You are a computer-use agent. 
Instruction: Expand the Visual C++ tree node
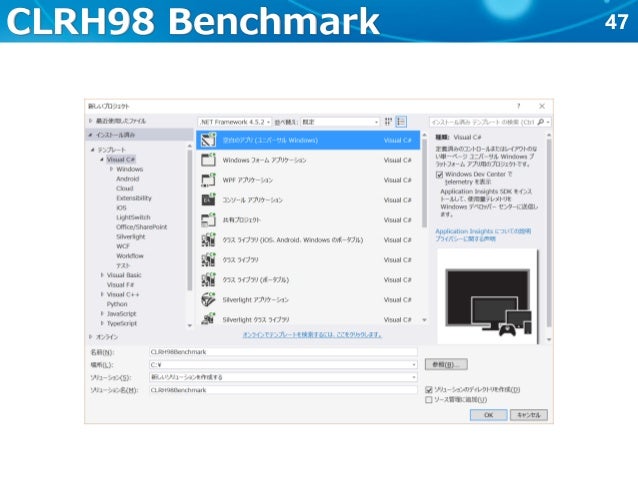point(102,294)
